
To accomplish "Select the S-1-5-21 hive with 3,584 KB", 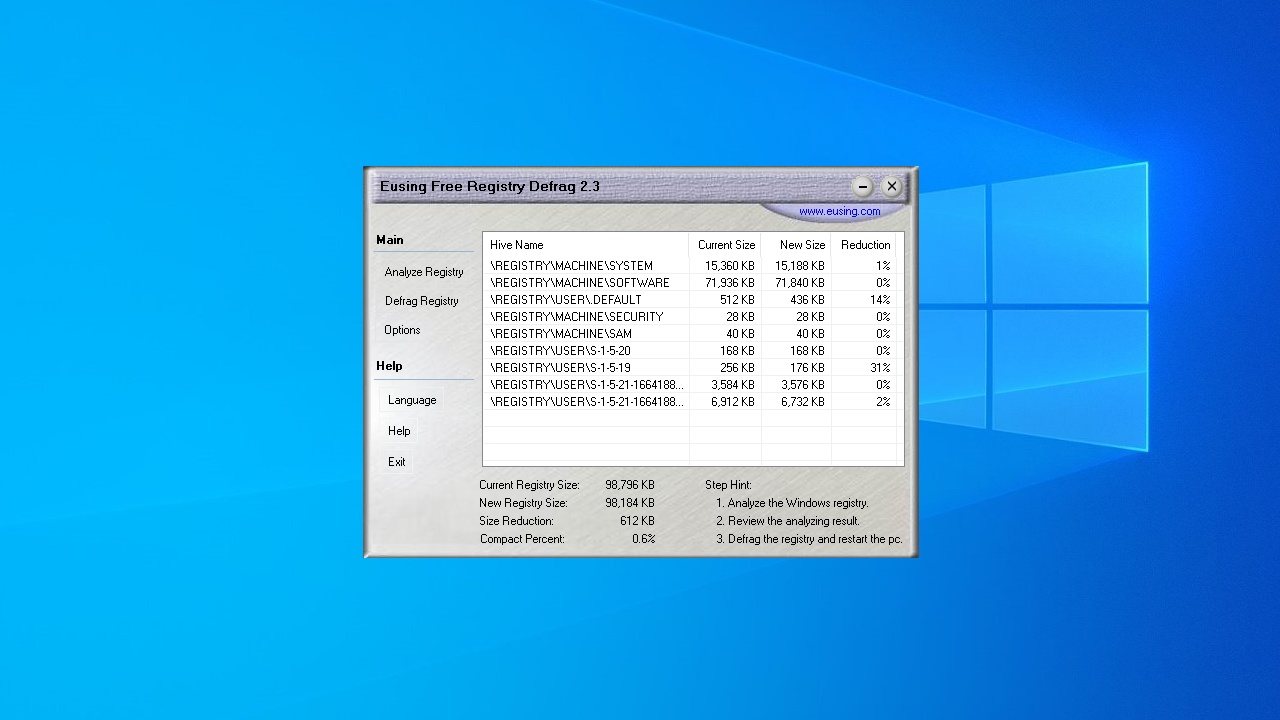I will [690, 385].
